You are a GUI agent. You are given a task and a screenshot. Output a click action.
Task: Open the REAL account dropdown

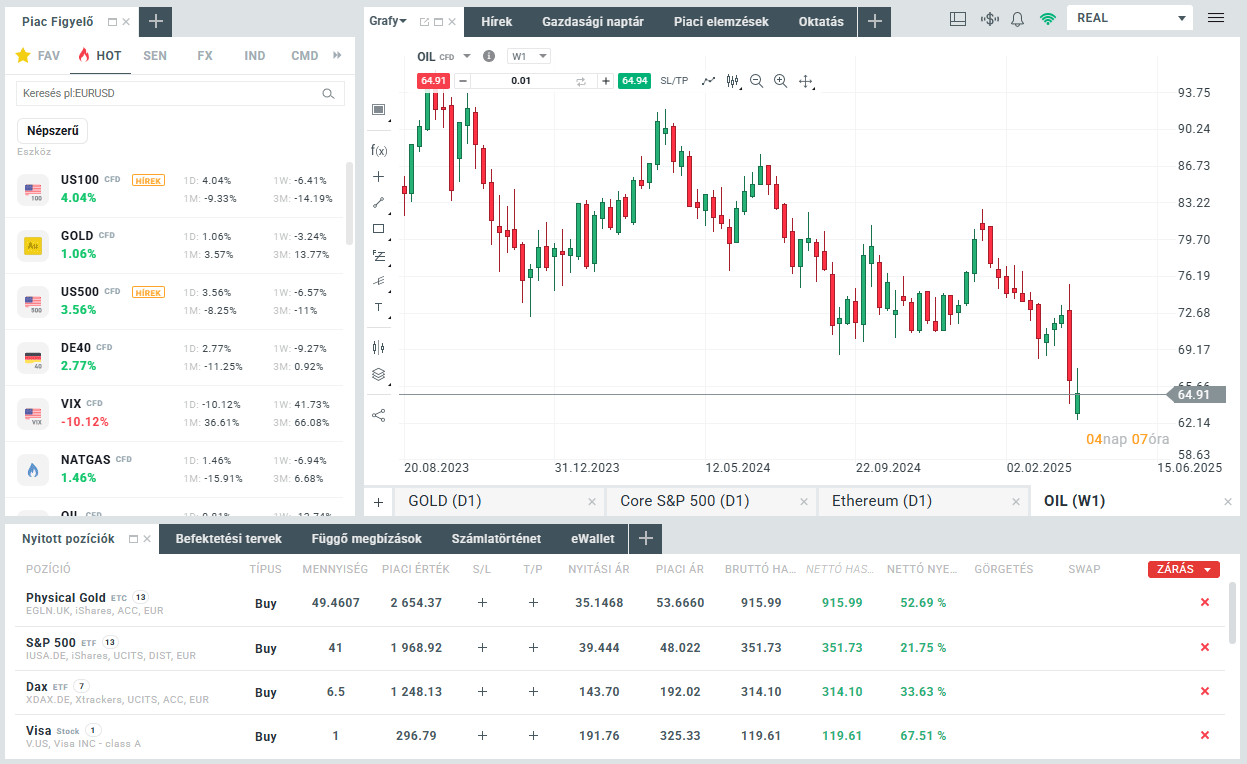tap(1129, 18)
